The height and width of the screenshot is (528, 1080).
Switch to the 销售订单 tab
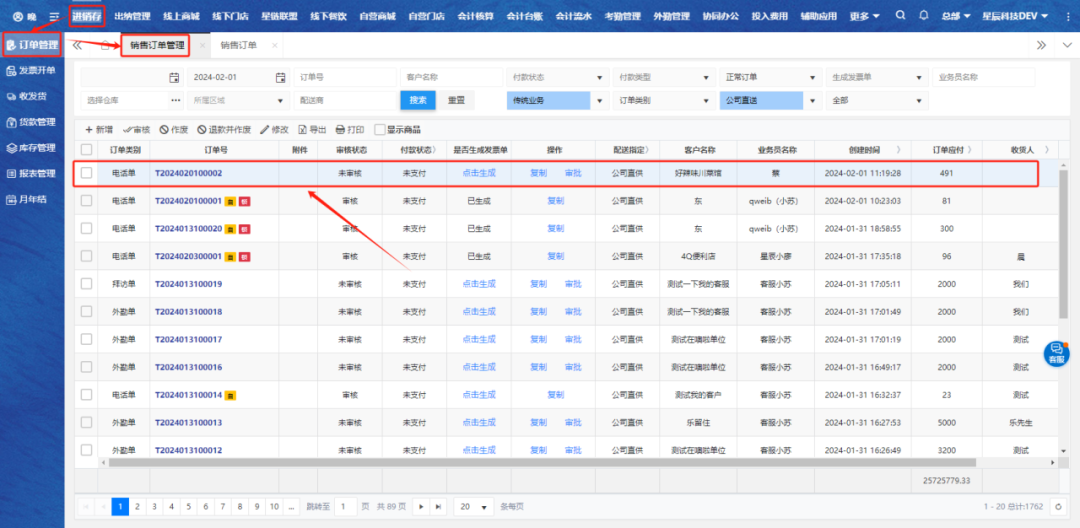pos(238,46)
